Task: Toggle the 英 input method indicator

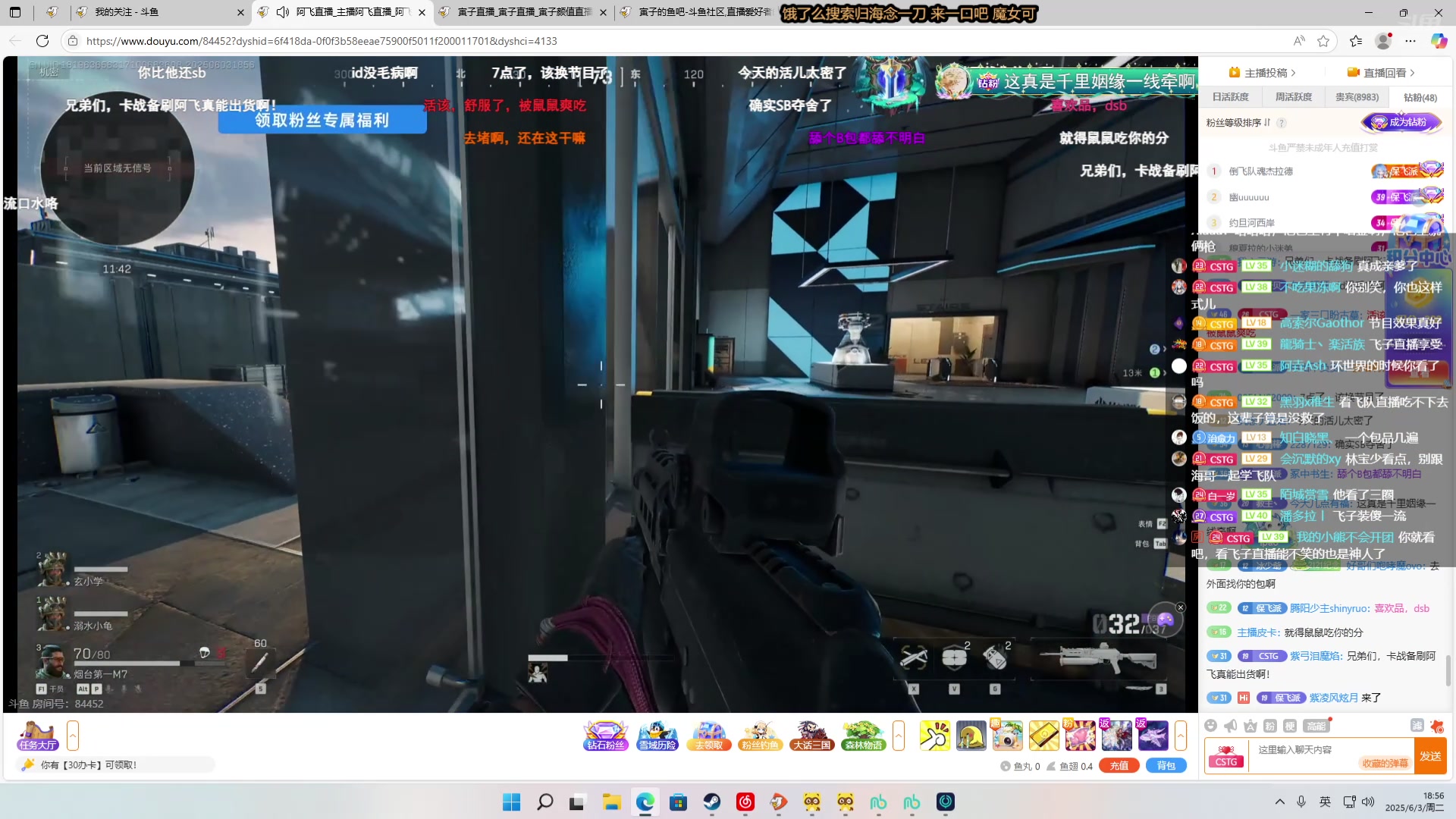Action: click(1325, 802)
